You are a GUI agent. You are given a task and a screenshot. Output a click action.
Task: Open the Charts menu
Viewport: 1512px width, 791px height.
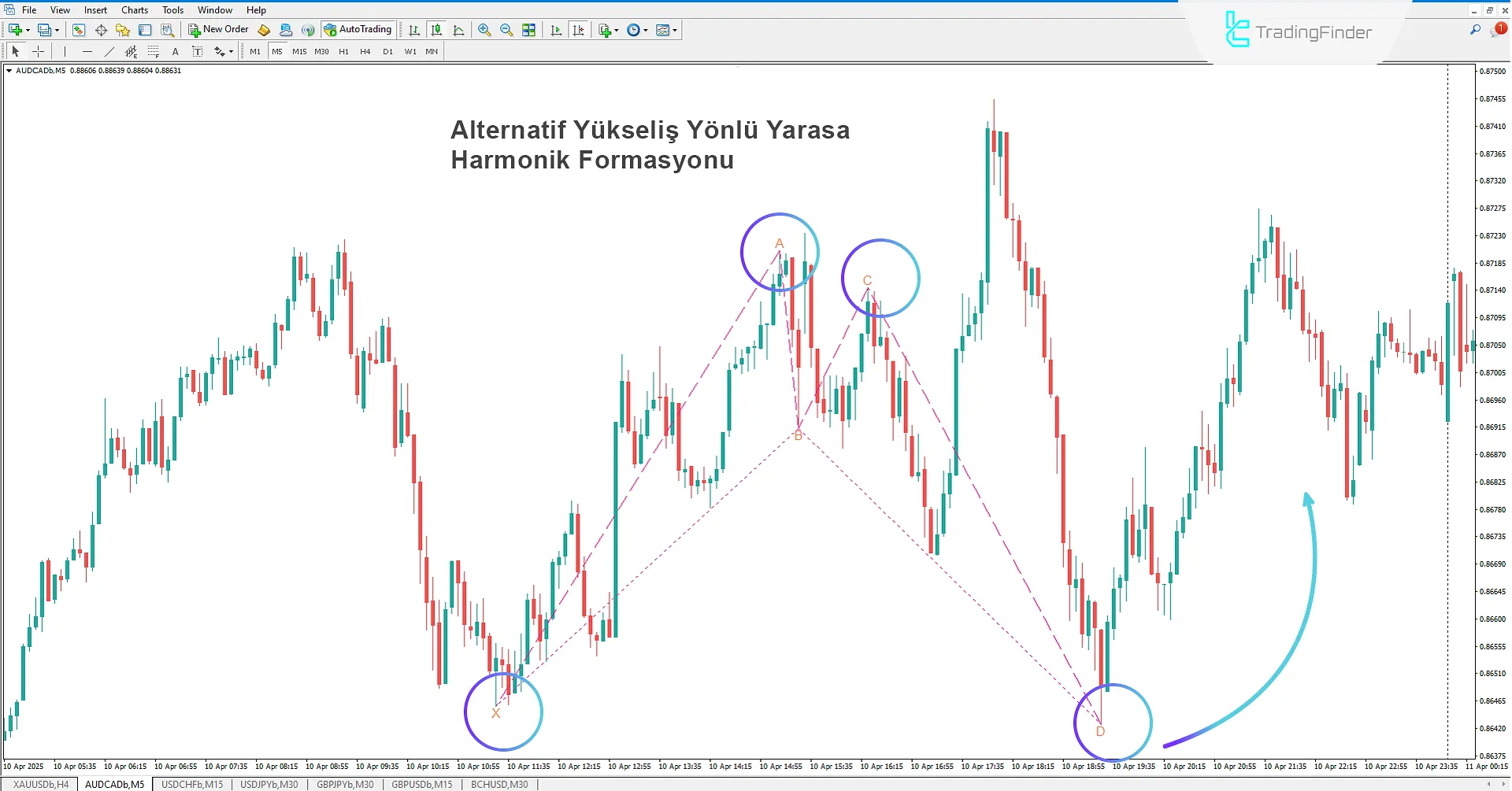tap(134, 9)
